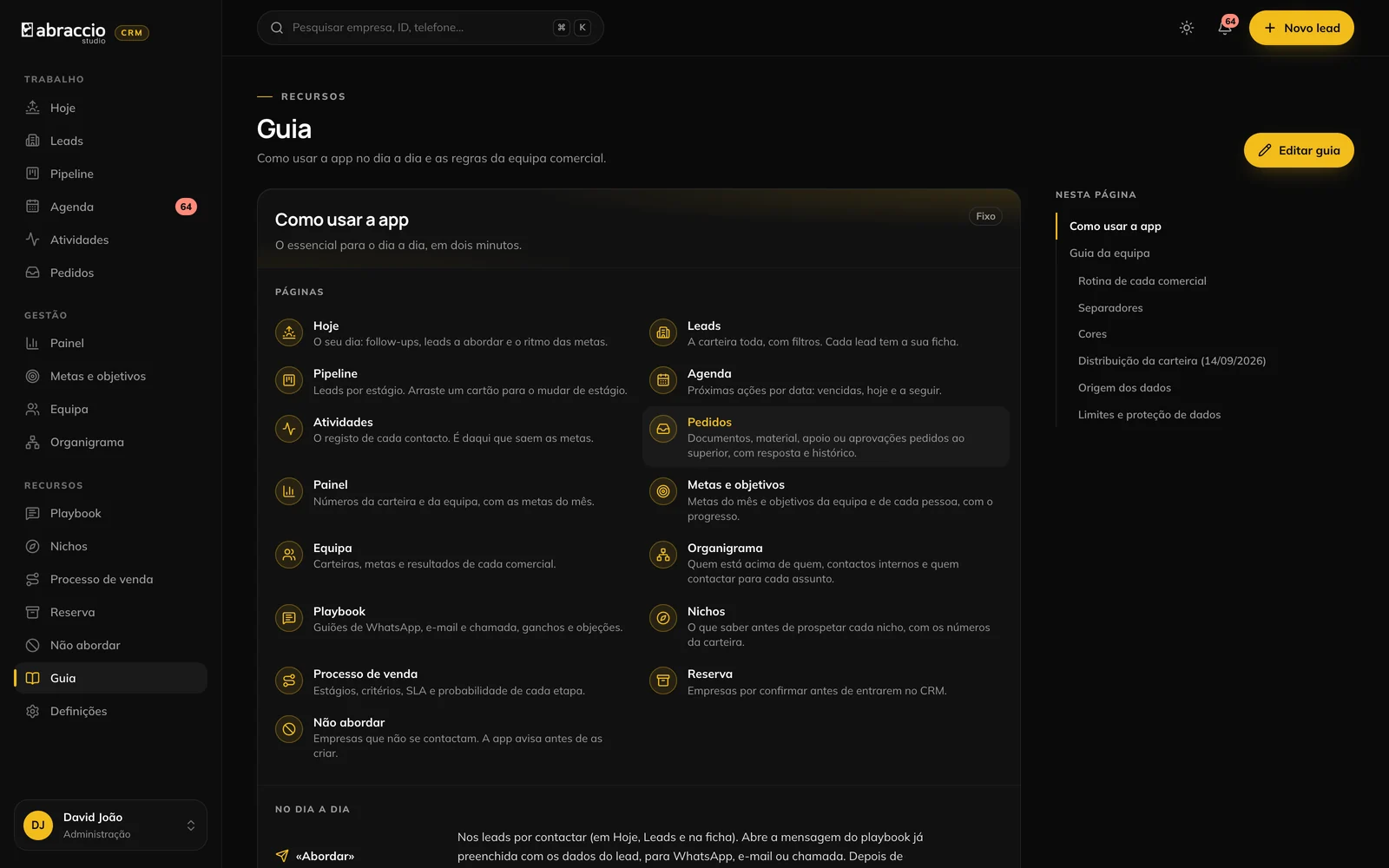Toggle the light/dark theme sun icon
The width and height of the screenshot is (1389, 868).
[x=1187, y=28]
